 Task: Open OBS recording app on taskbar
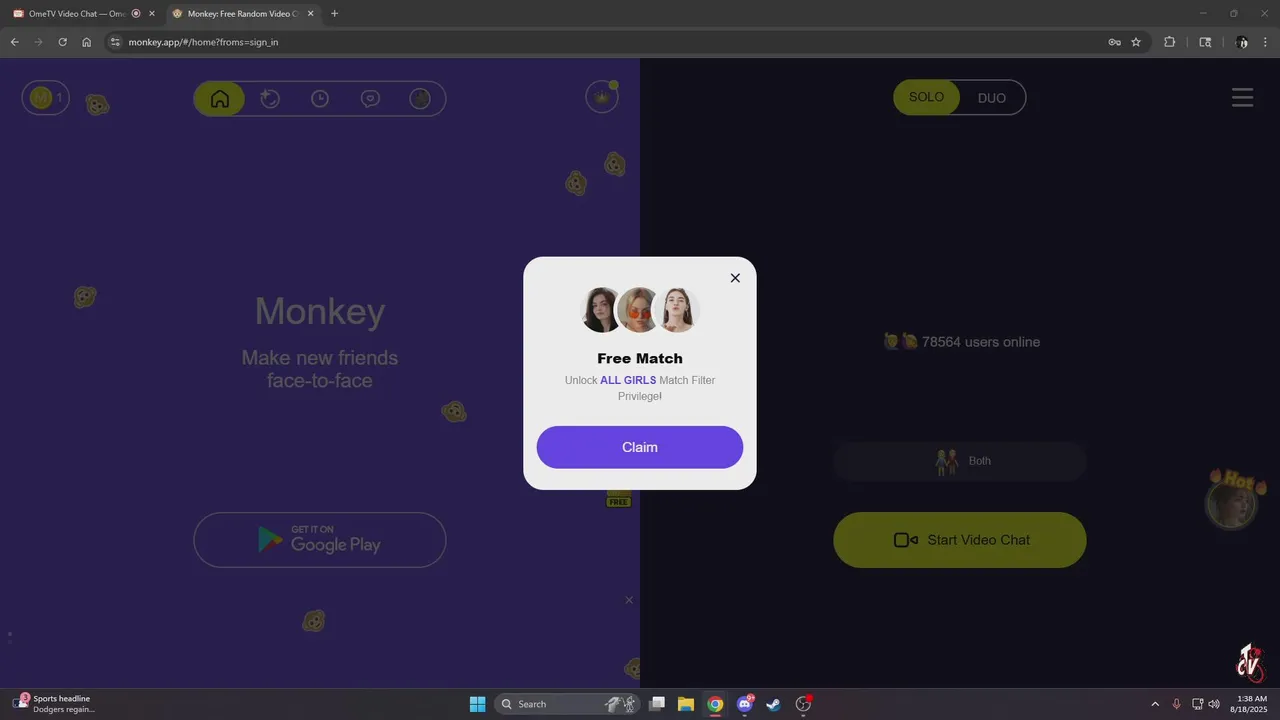pos(803,704)
